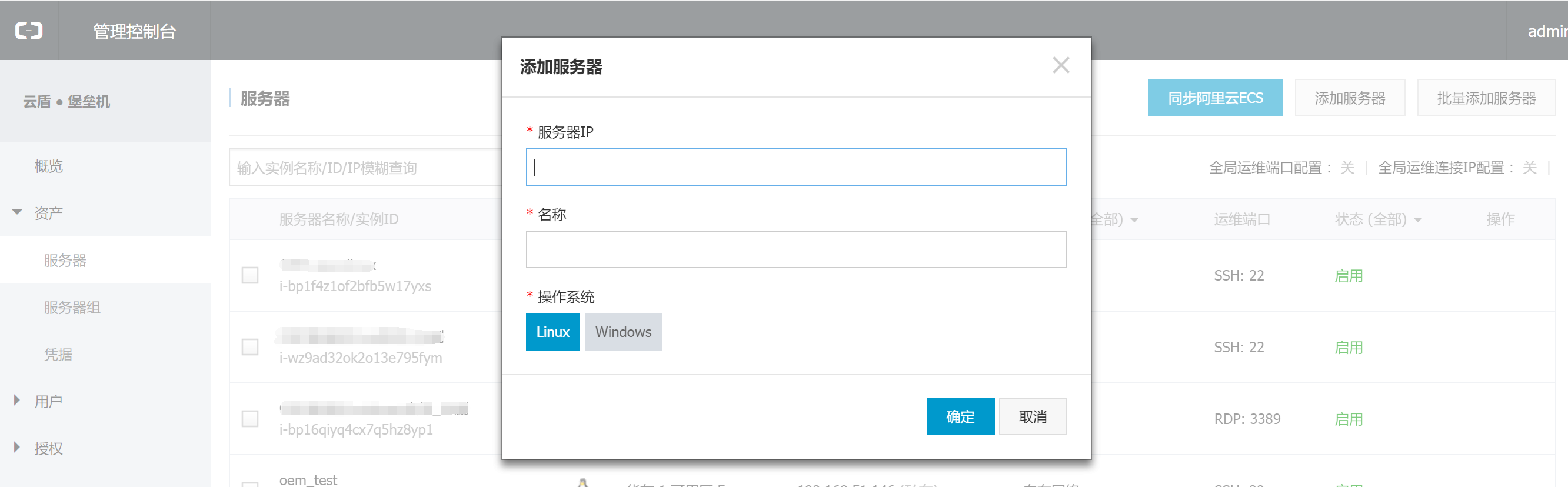Check row i-wz9ad32ok2o13e795fym checkbox
The image size is (1568, 487).
[250, 347]
